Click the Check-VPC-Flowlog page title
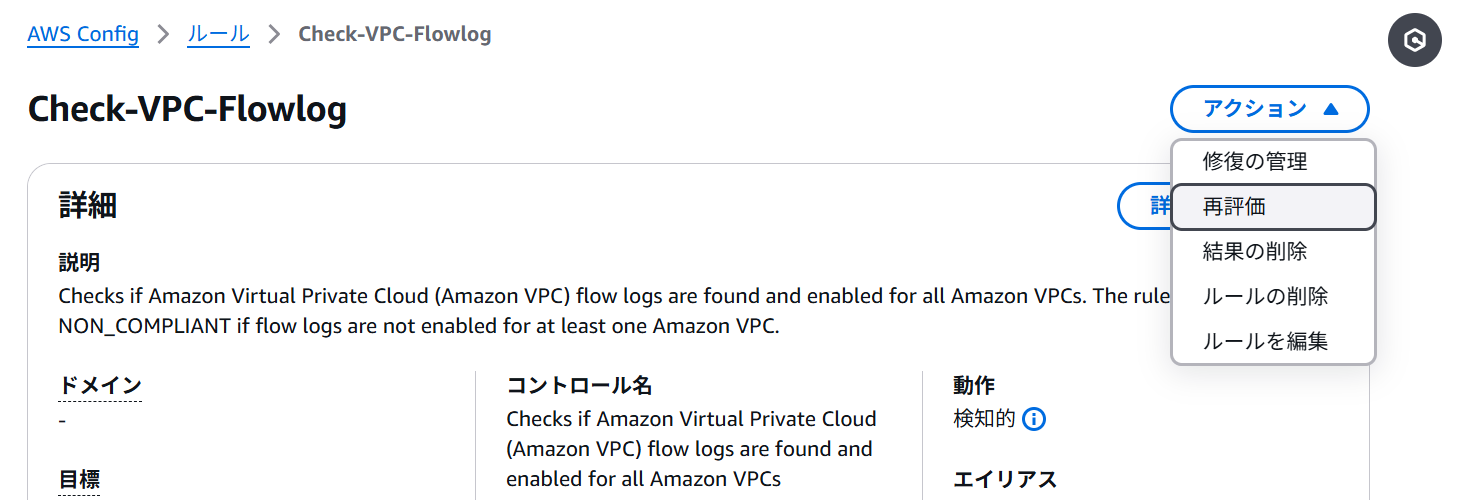The image size is (1463, 500). point(187,109)
